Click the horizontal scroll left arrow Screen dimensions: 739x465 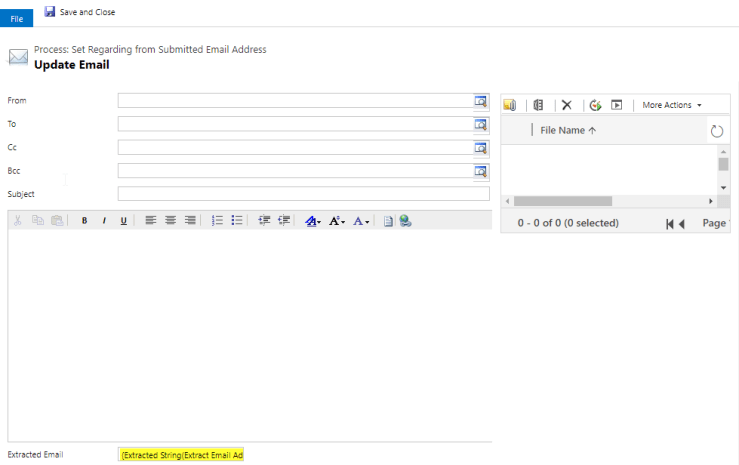point(508,201)
